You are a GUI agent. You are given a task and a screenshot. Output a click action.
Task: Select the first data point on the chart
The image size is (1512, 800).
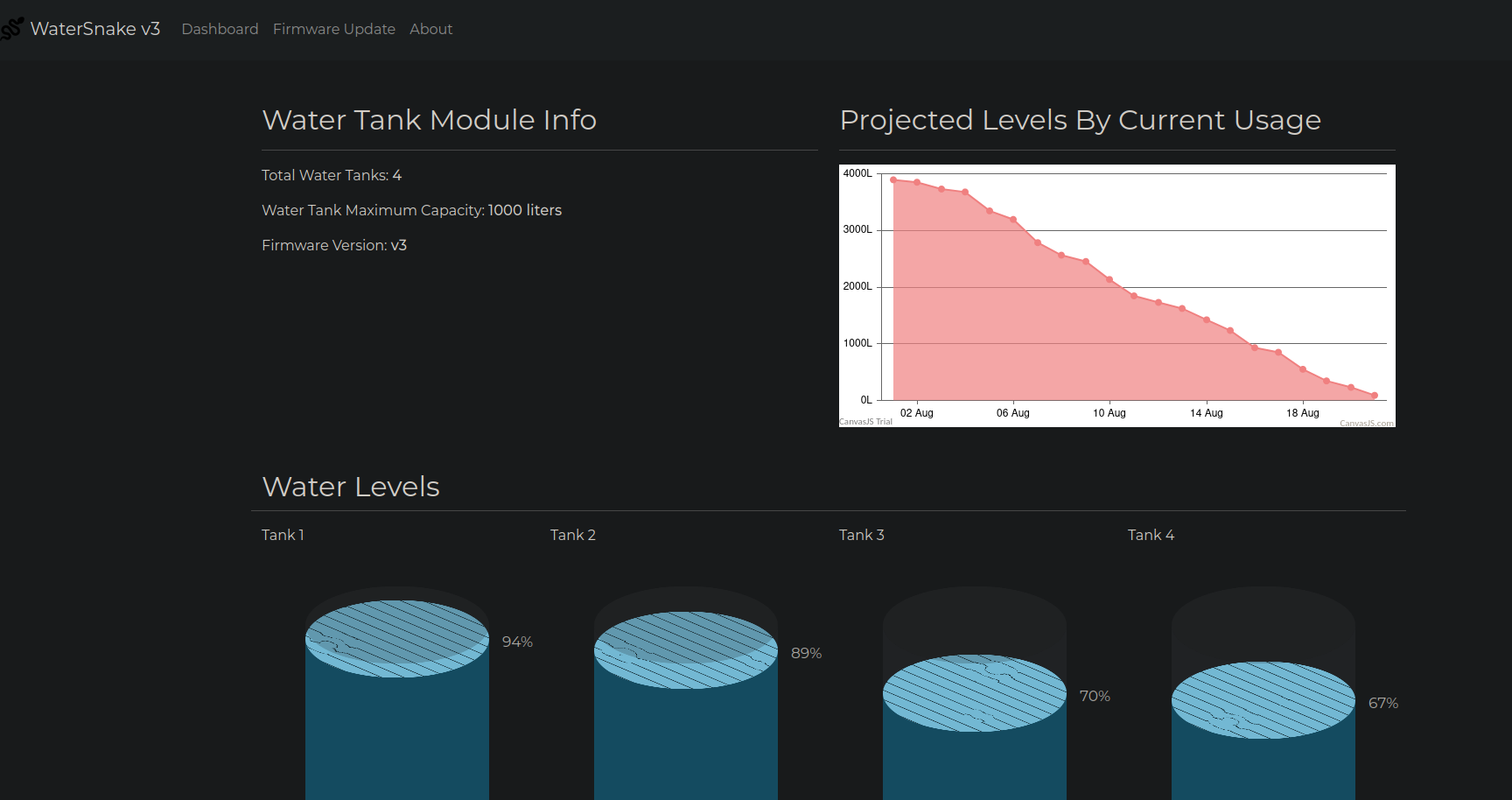coord(893,180)
